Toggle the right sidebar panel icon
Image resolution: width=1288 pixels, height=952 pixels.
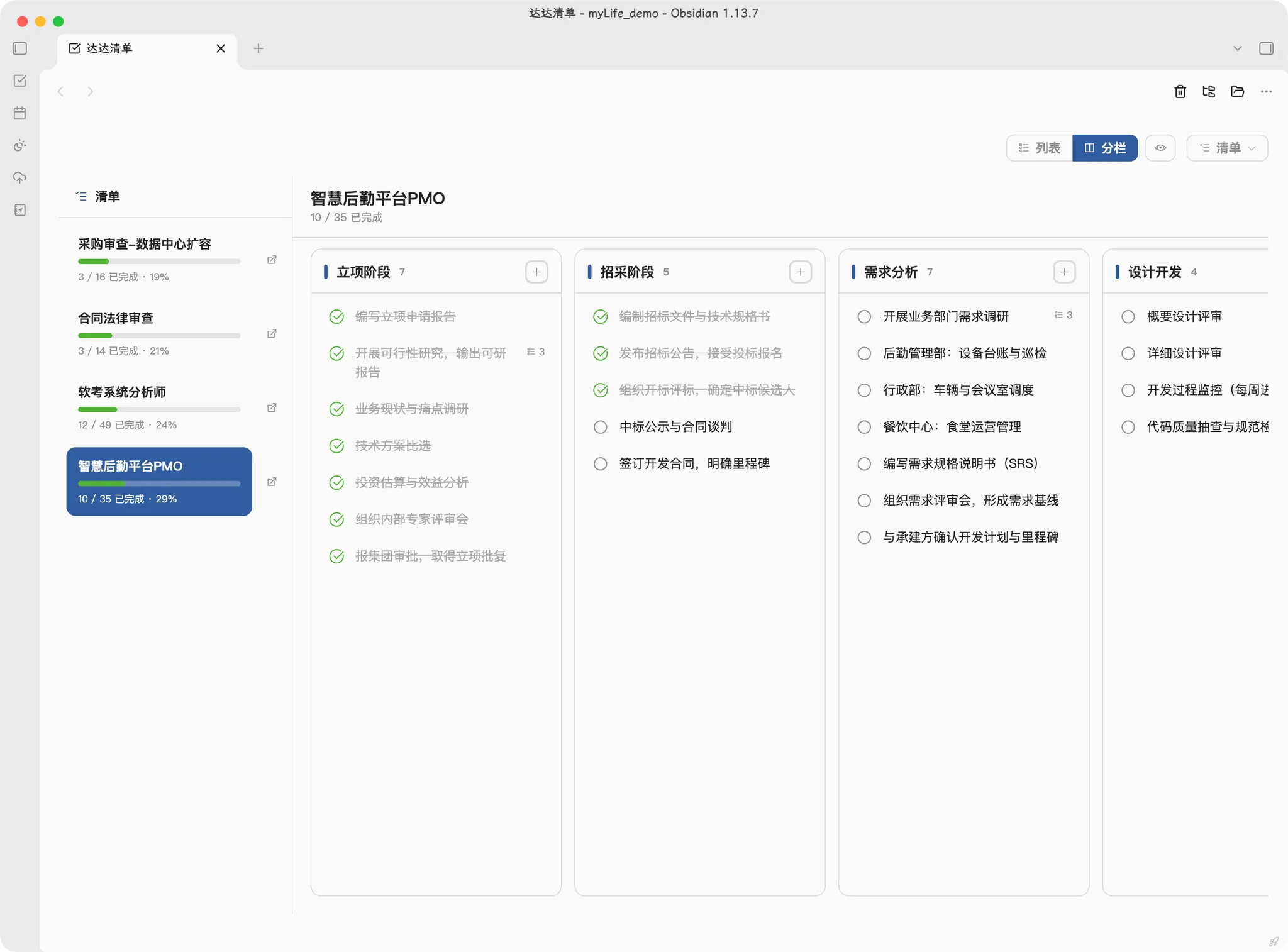pos(1267,48)
